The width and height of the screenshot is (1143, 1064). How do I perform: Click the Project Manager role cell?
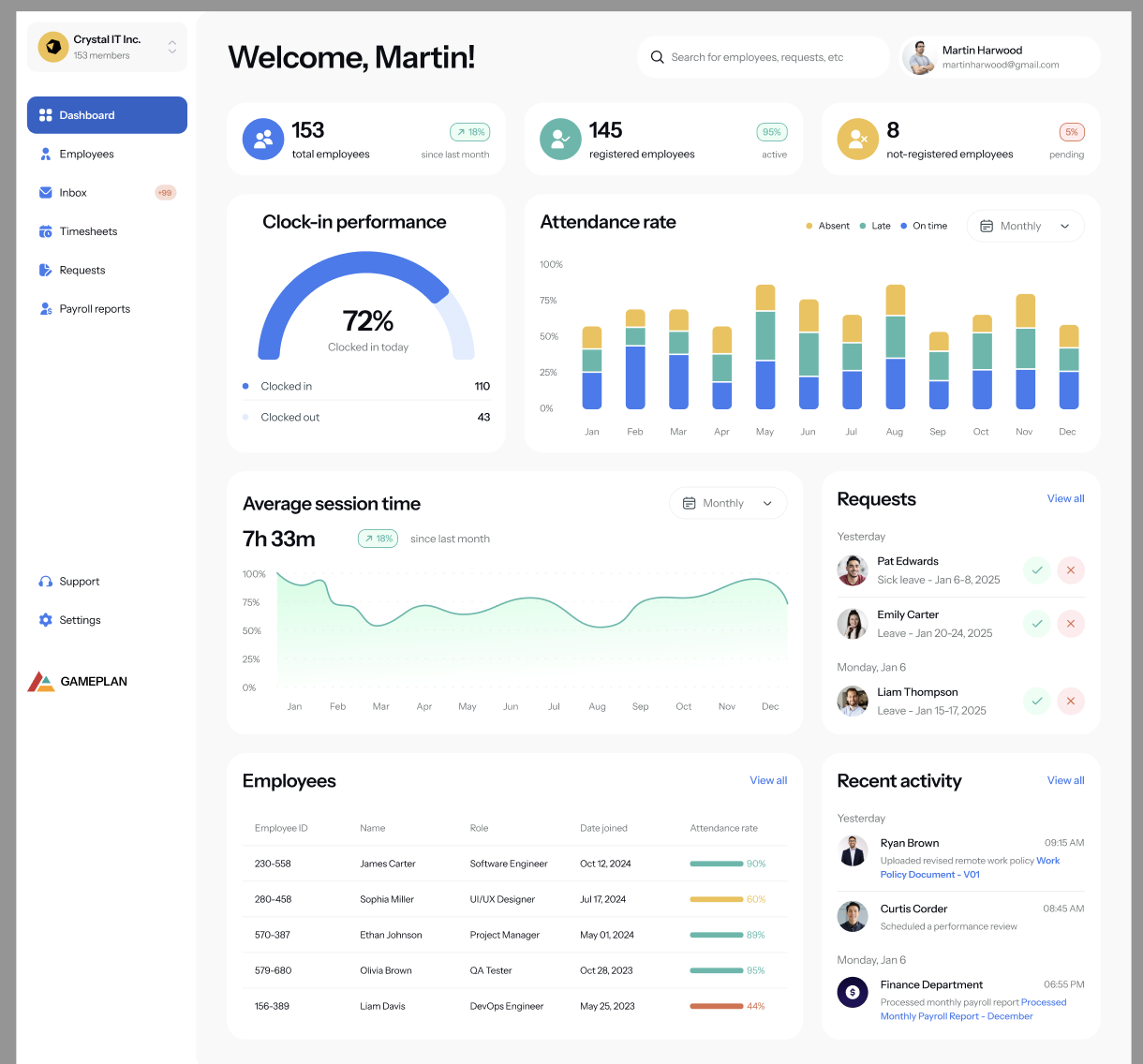pos(505,935)
